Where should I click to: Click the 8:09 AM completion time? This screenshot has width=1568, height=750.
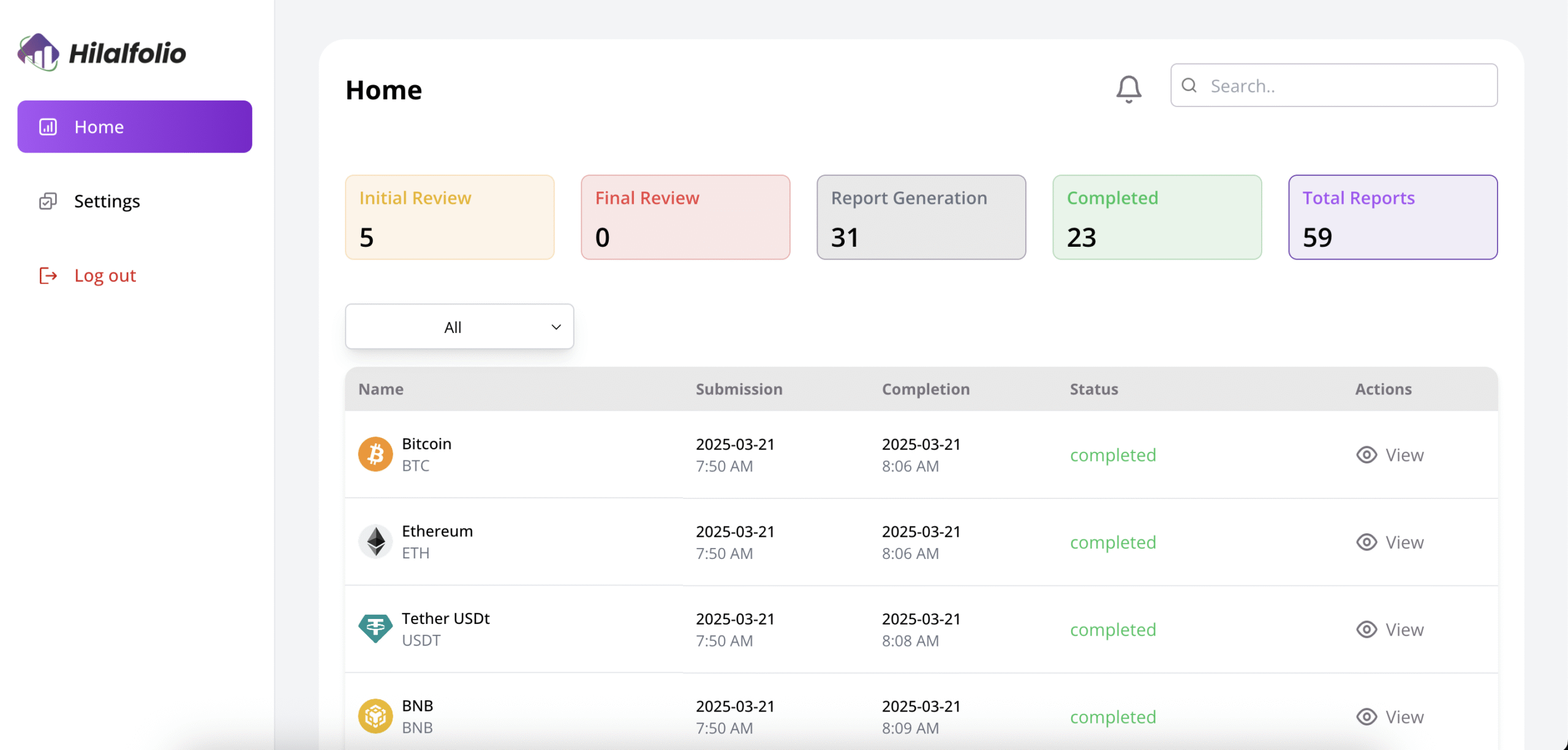tap(910, 728)
